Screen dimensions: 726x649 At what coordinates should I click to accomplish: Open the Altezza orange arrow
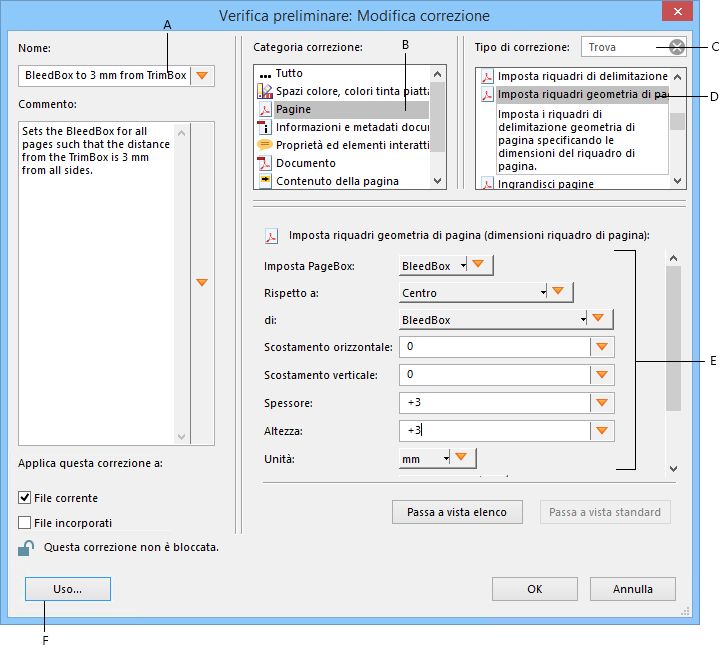(602, 431)
